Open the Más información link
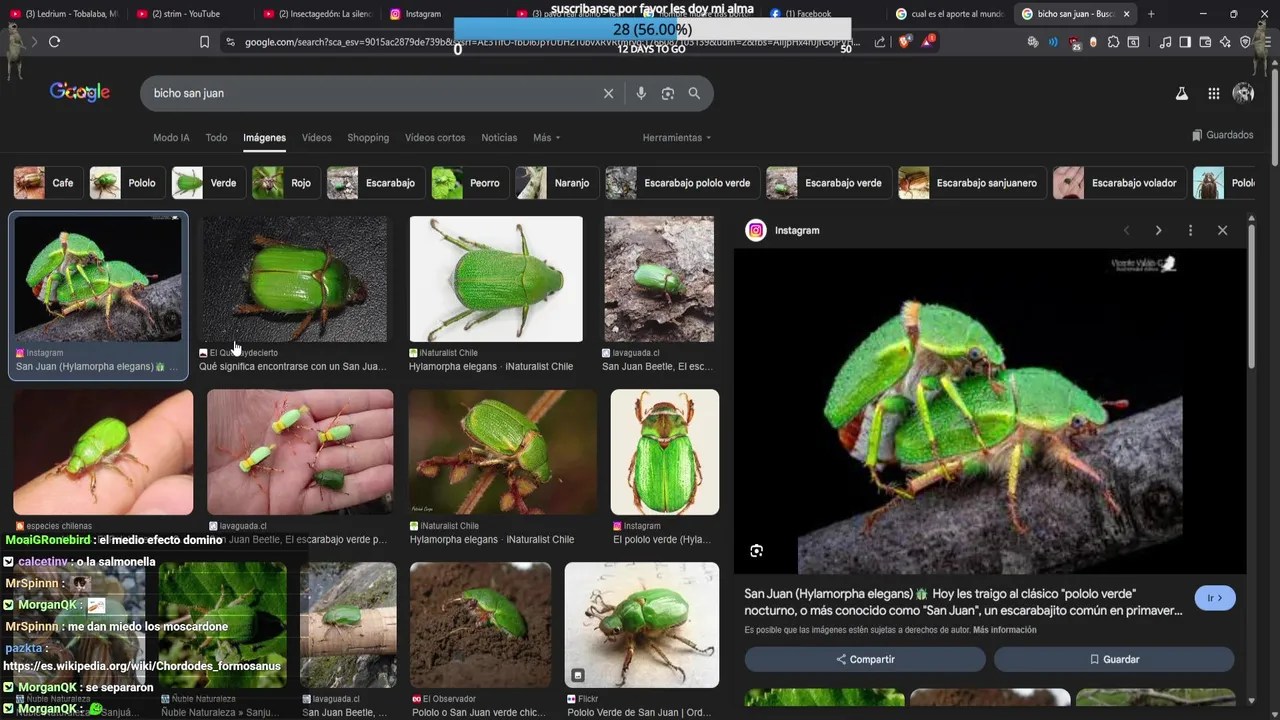Image resolution: width=1280 pixels, height=720 pixels. (x=1004, y=630)
